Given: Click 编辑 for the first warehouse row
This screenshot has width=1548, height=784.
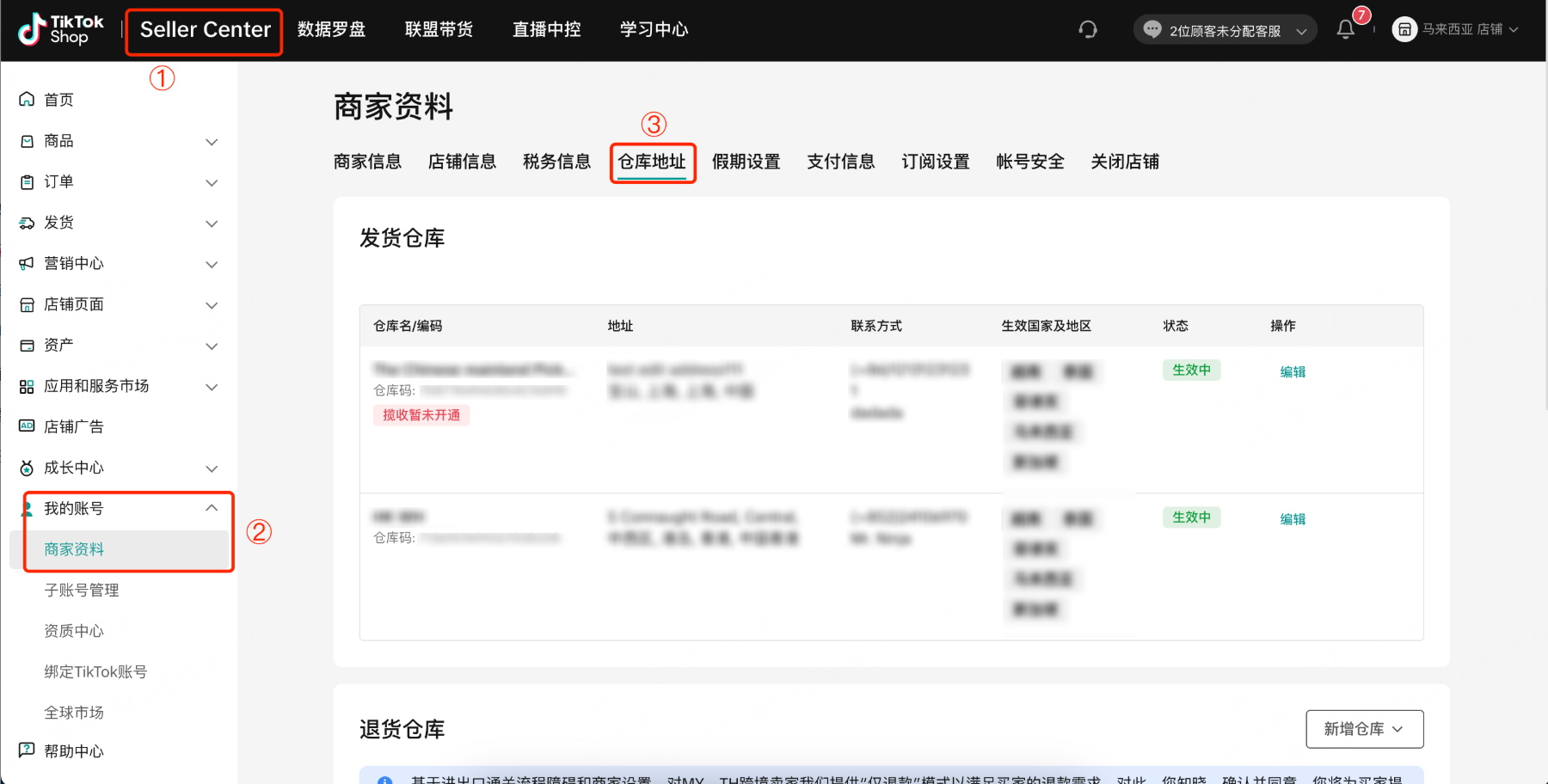Looking at the screenshot, I should pyautogui.click(x=1293, y=372).
